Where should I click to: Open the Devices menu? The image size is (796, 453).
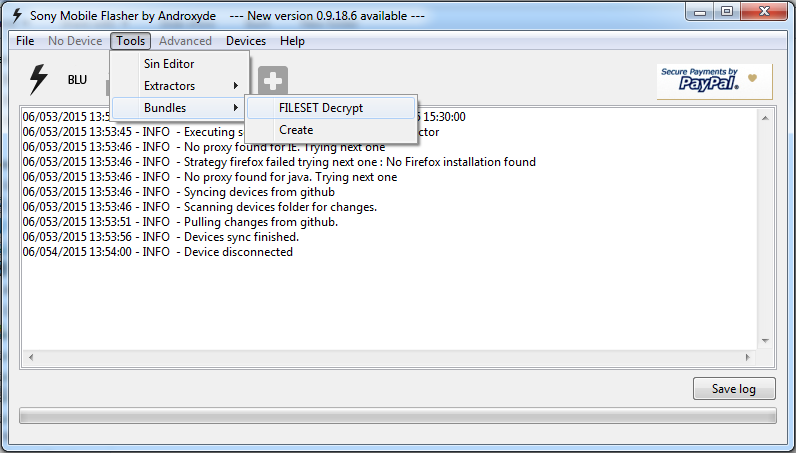pos(246,41)
